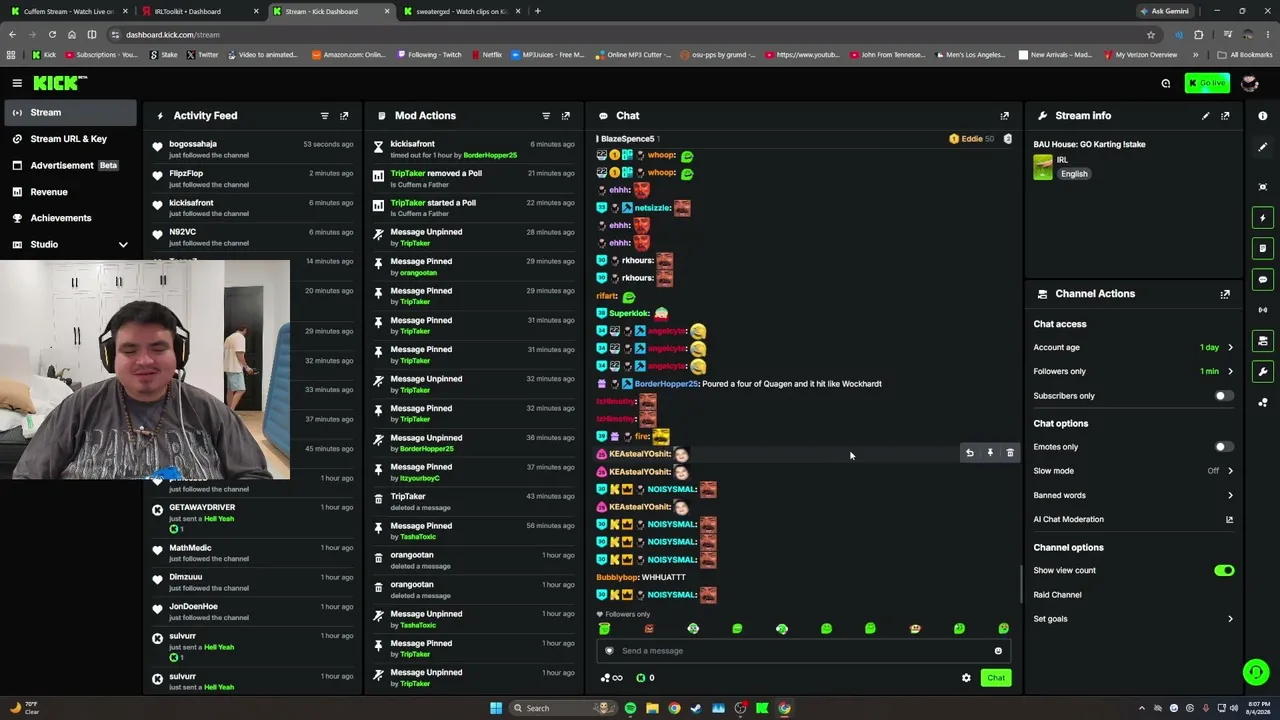Open the Revenue page

70,192
